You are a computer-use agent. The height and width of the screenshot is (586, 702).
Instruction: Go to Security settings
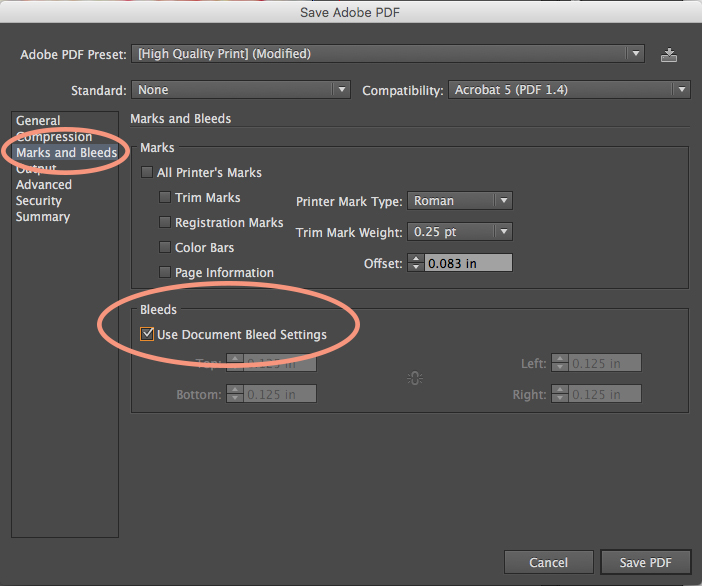coord(39,201)
